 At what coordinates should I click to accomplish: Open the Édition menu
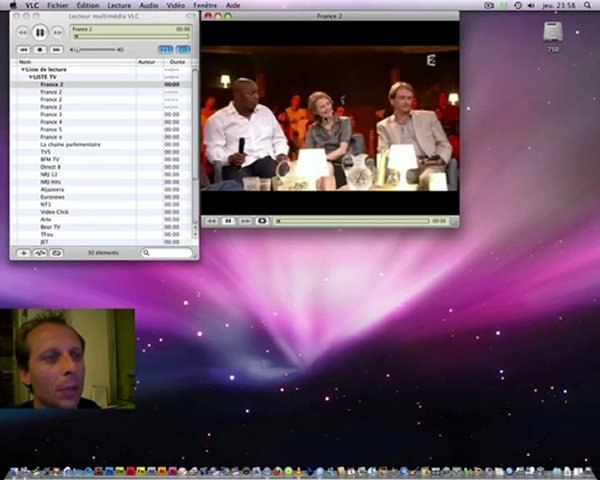[88, 5]
